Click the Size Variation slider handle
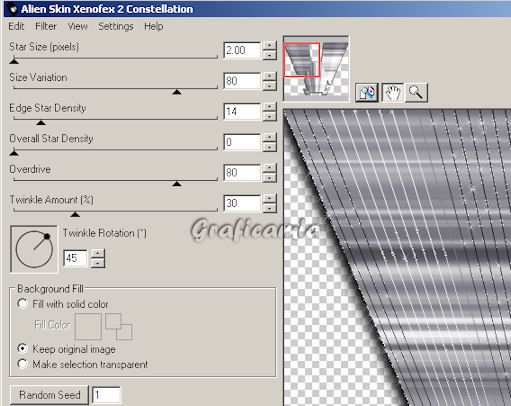This screenshot has height=406, width=511. (177, 92)
